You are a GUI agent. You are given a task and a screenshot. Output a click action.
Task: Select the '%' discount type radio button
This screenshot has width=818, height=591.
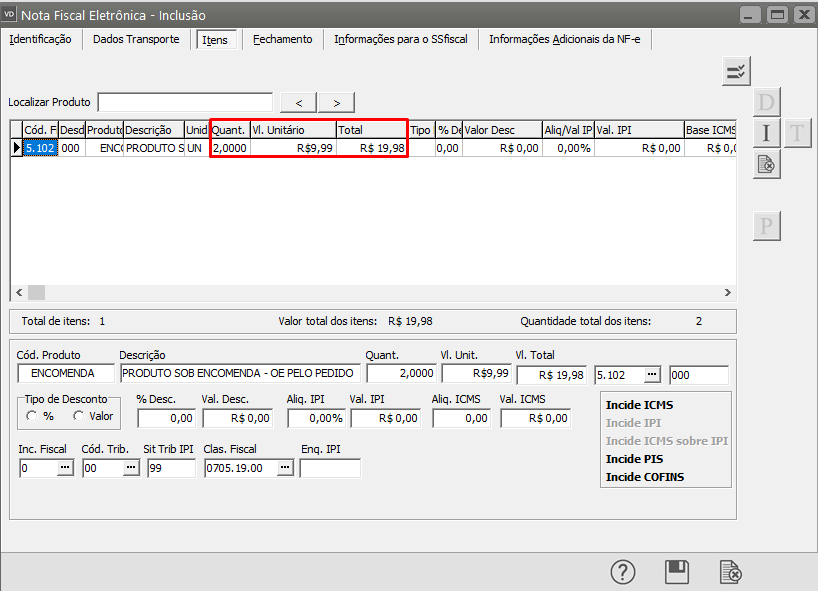[x=32, y=416]
